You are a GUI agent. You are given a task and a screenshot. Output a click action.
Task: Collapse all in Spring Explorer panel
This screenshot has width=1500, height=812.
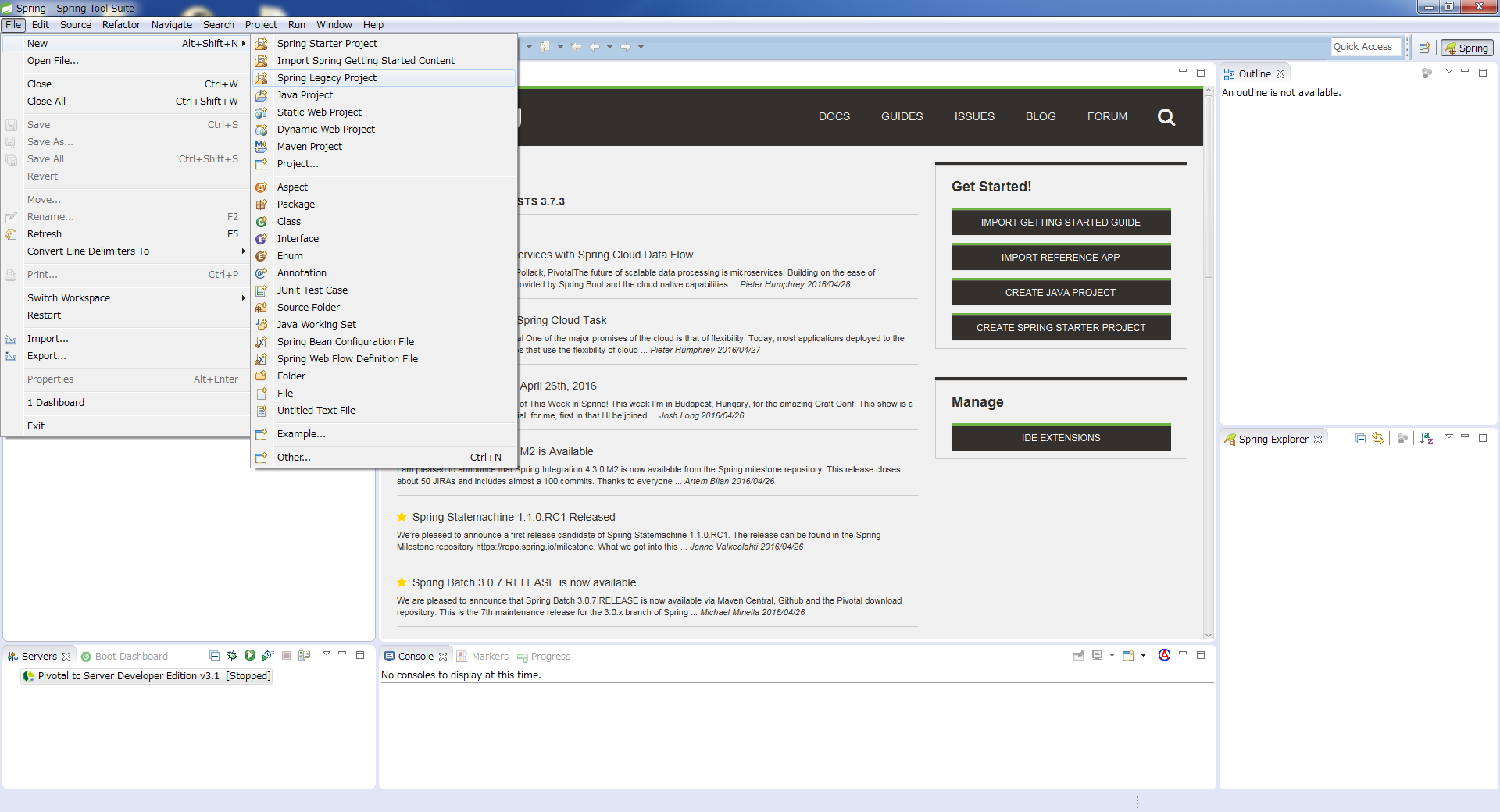pos(1360,439)
